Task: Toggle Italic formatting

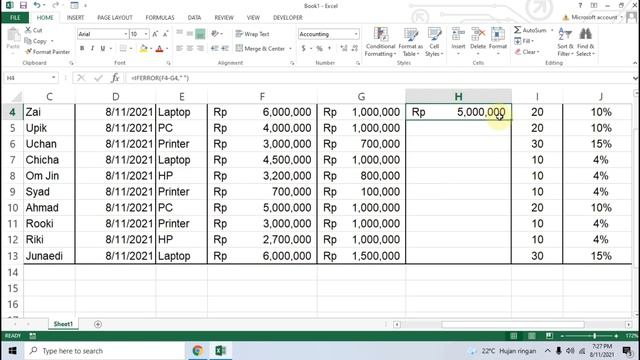Action: coord(92,49)
